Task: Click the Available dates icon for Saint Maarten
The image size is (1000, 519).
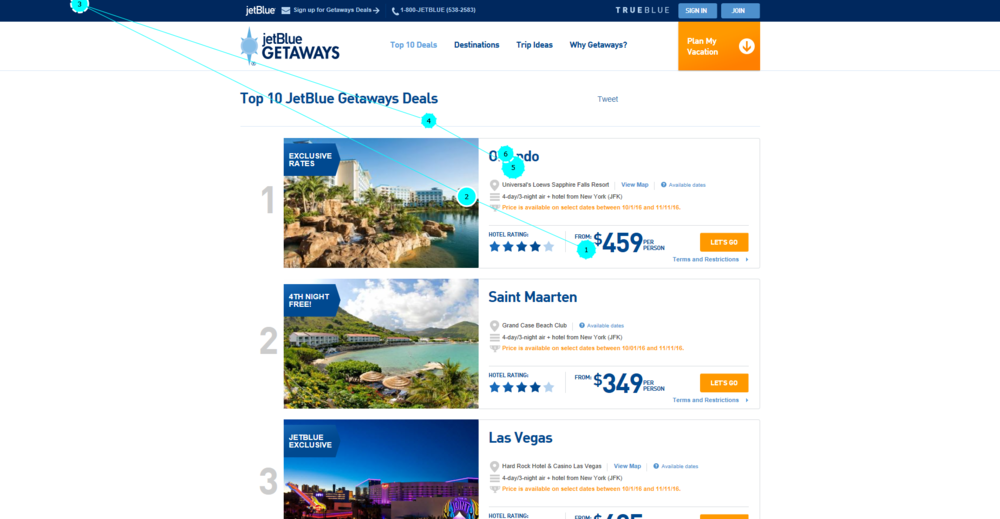Action: 582,326
